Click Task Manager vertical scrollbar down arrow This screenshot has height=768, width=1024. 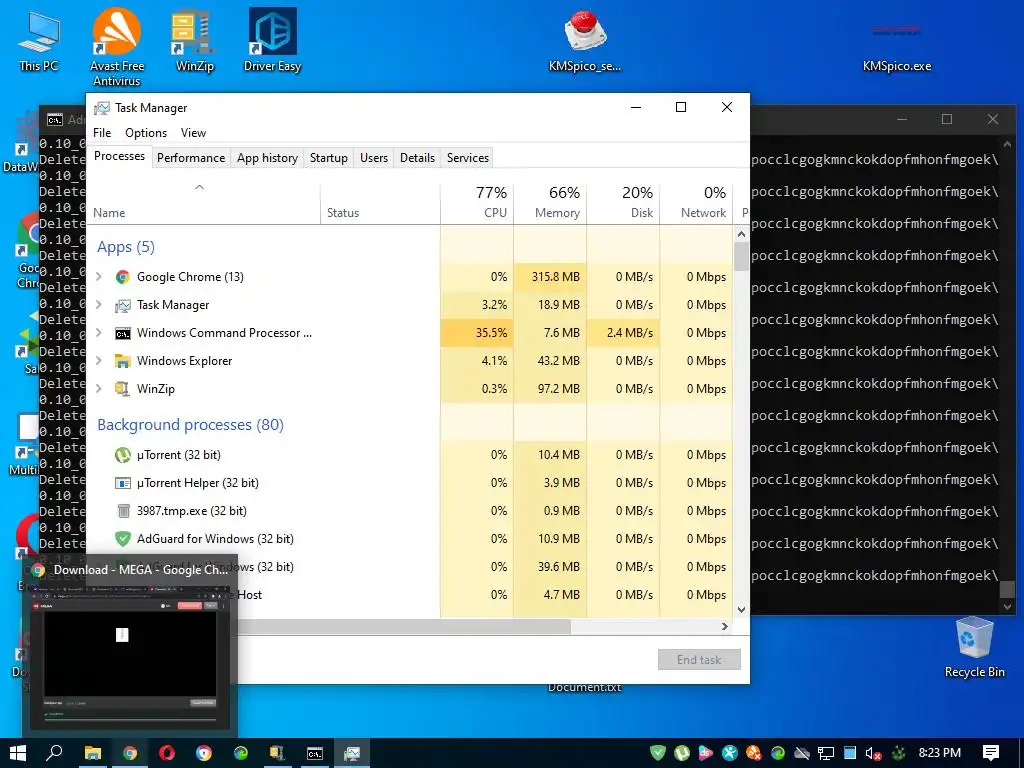[x=741, y=609]
